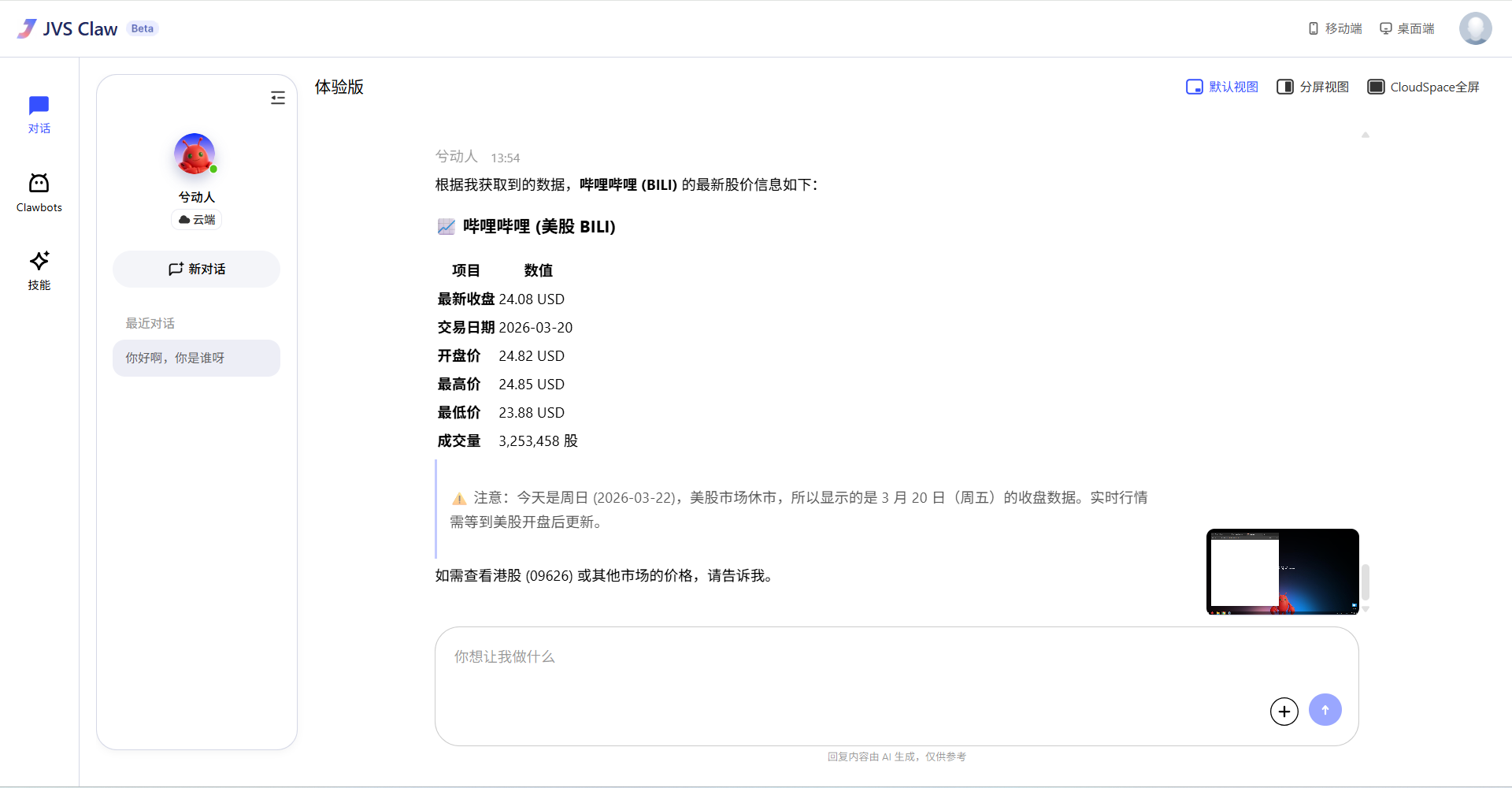Viewport: 1512px width, 788px height.
Task: Click the 移动端 mobile phone icon
Action: [x=1312, y=28]
